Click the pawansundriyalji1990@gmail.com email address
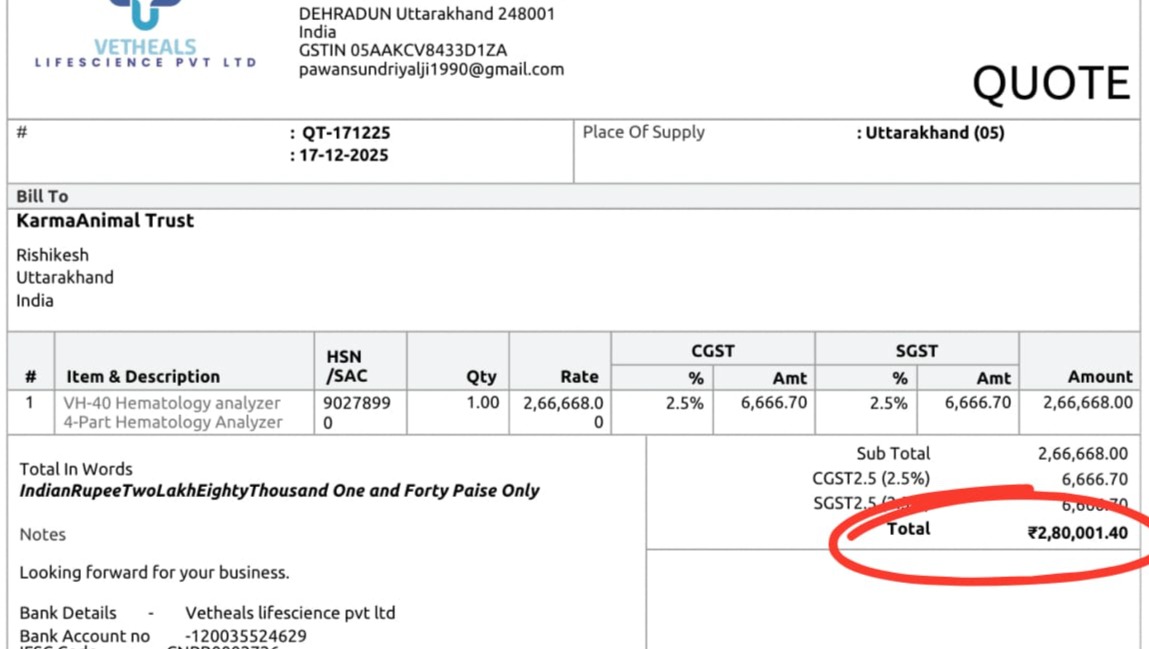 pyautogui.click(x=431, y=70)
